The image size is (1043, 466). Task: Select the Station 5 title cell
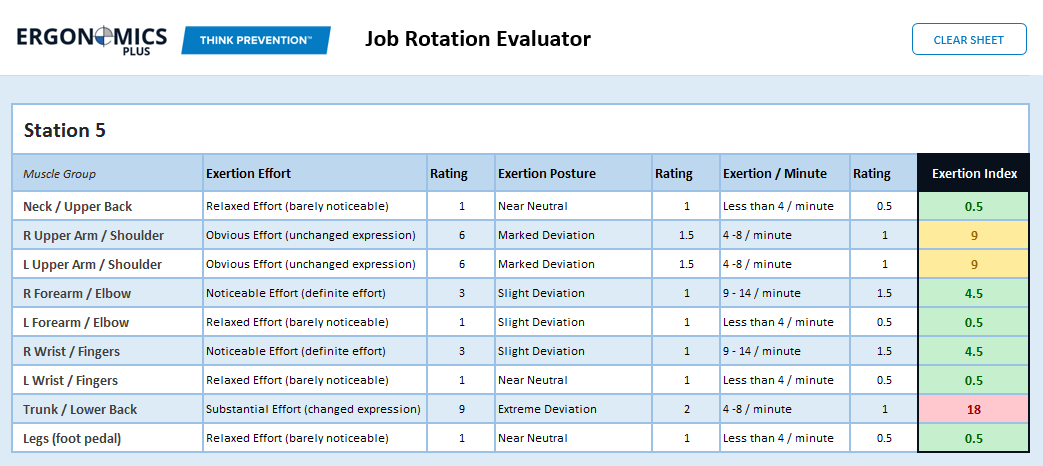click(520, 130)
